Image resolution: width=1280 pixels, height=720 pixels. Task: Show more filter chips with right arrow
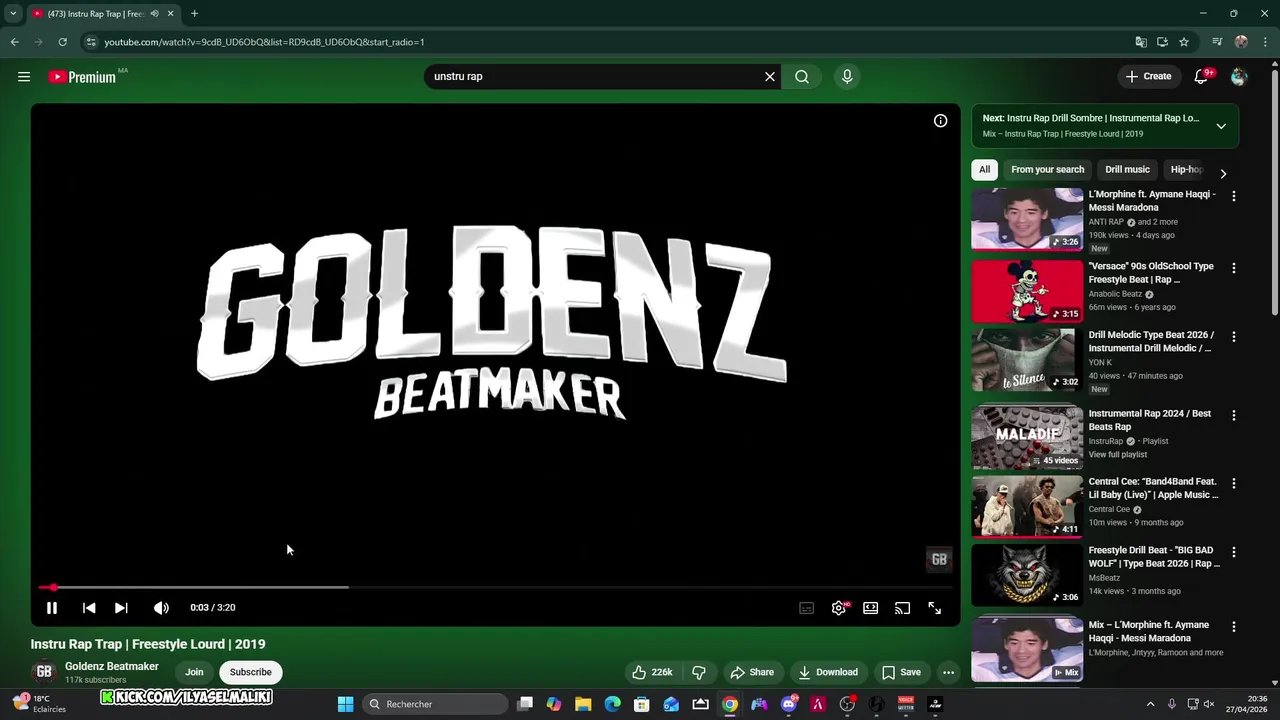(1223, 173)
